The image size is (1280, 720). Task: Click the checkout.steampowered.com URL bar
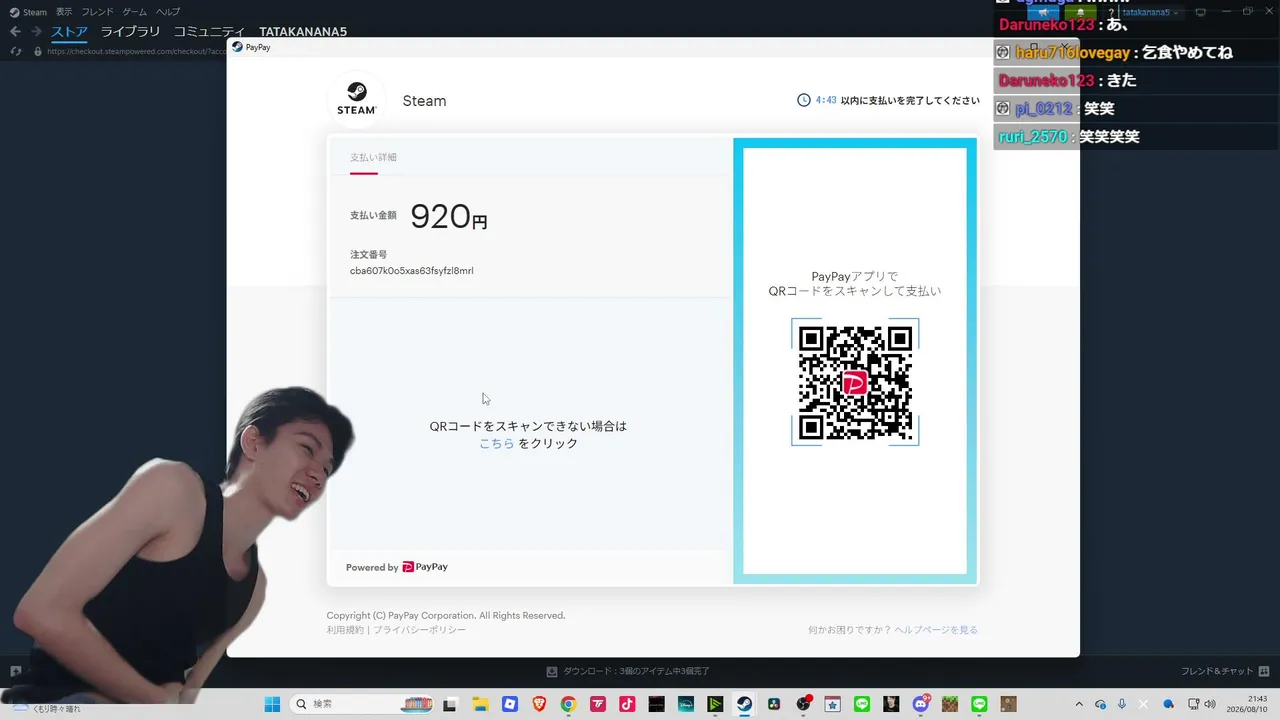click(x=136, y=51)
